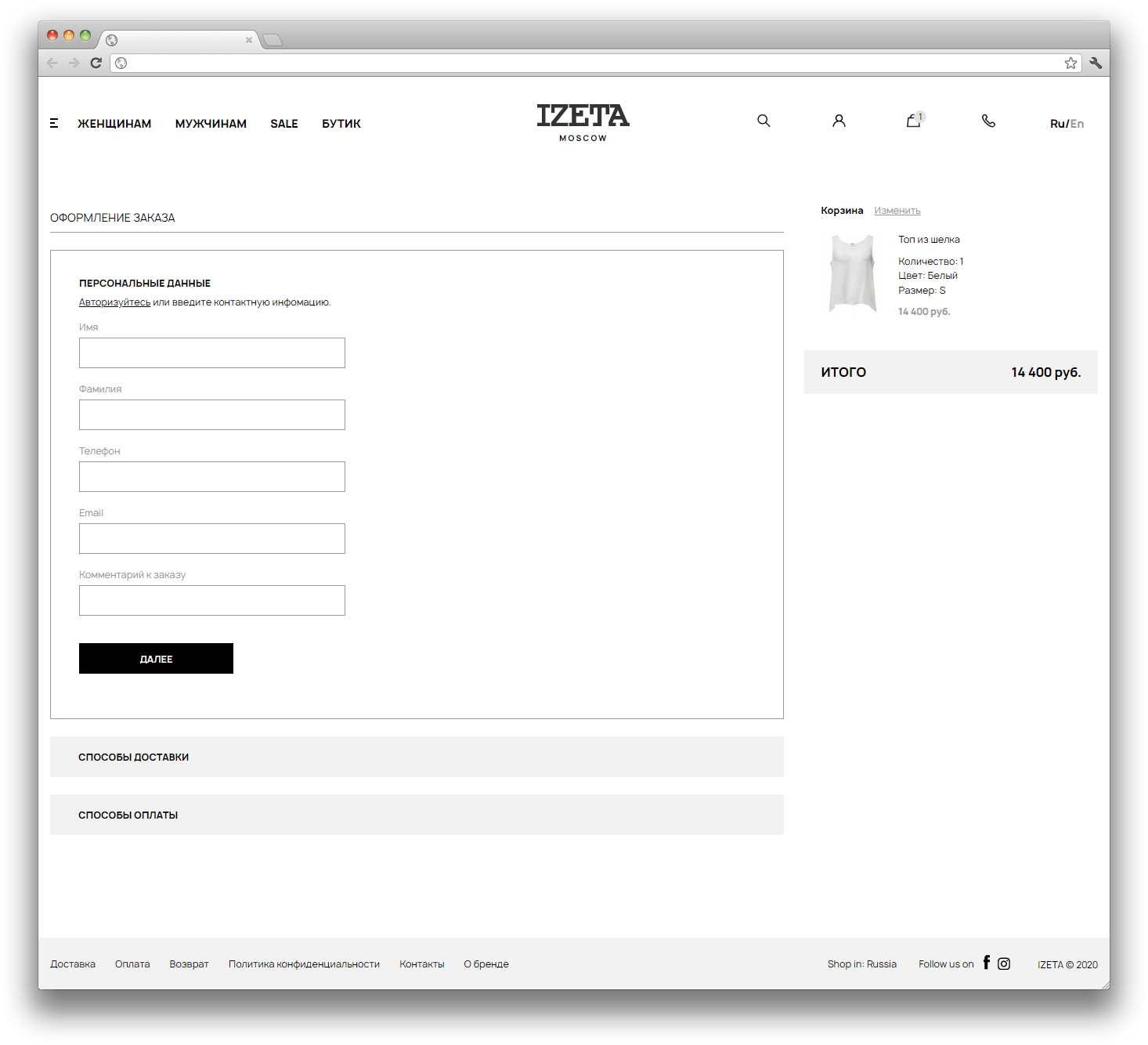The height and width of the screenshot is (1045, 1148).
Task: Open the Возврат footer link
Action: 189,964
